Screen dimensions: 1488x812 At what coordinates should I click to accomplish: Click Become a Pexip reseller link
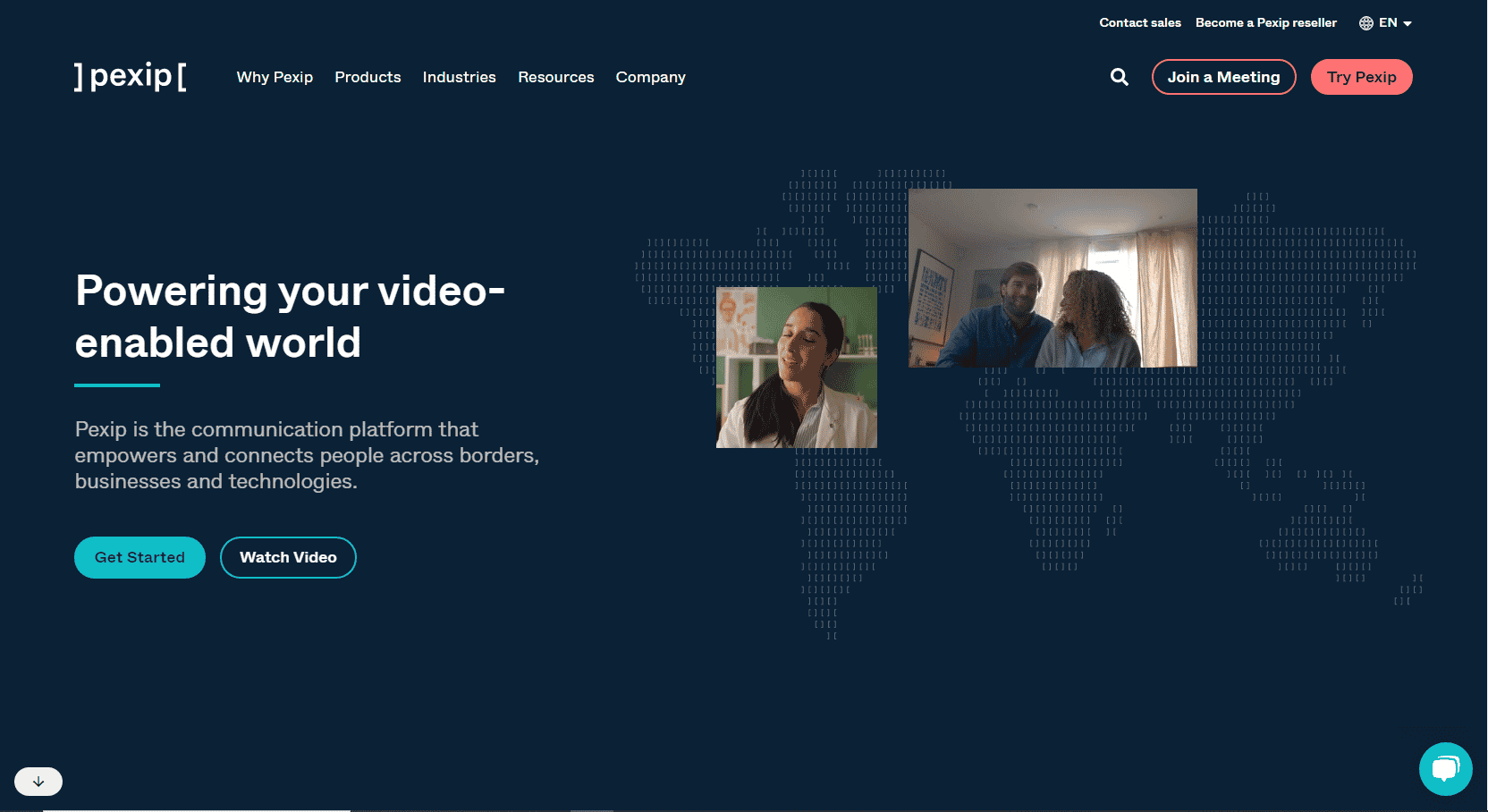click(1265, 23)
